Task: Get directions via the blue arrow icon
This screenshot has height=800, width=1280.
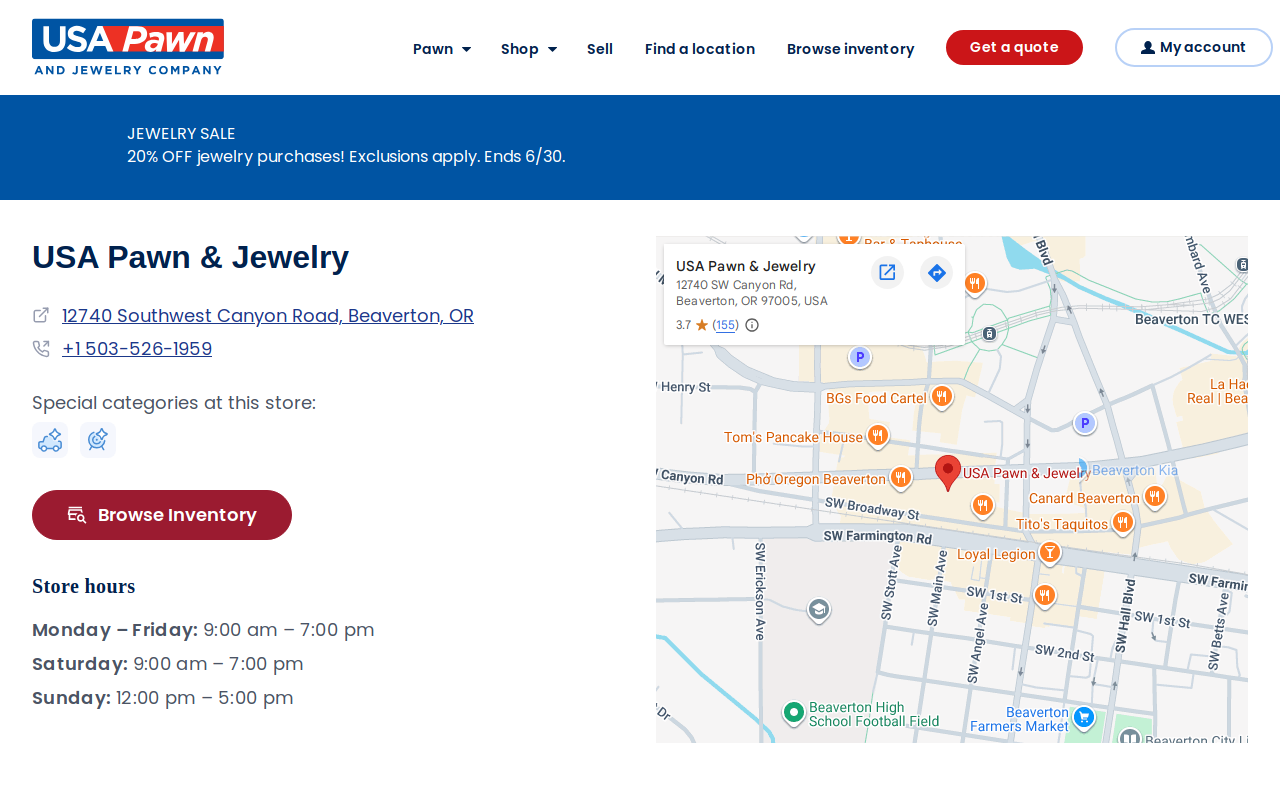Action: tap(936, 272)
